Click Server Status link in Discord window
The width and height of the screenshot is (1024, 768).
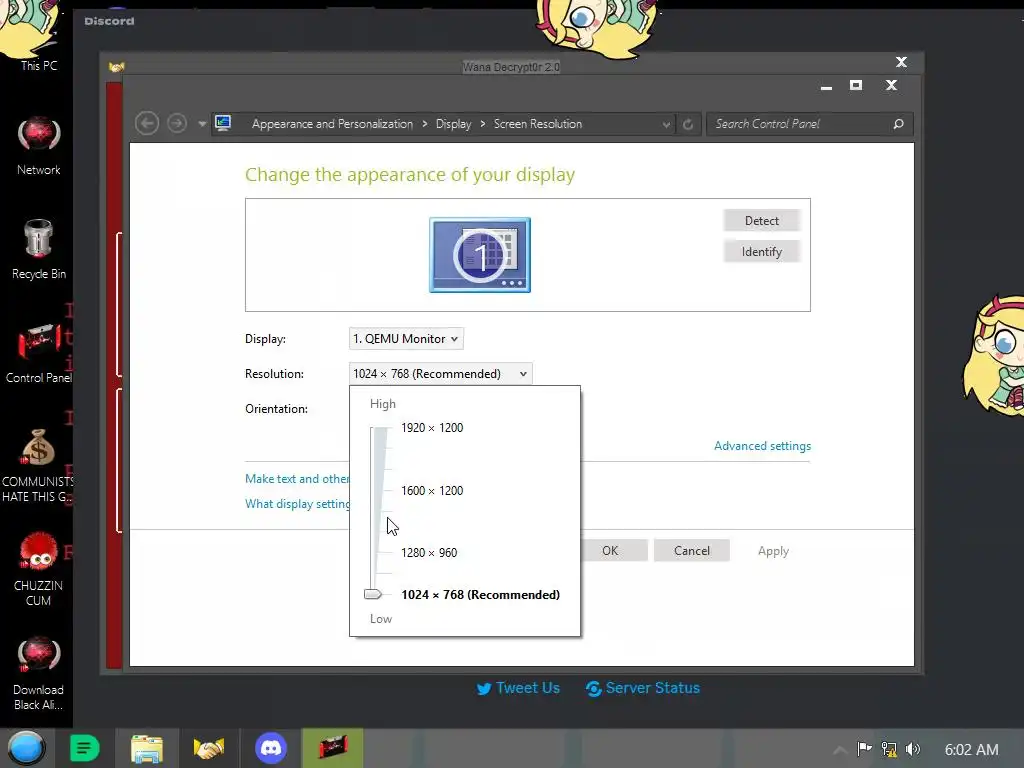point(643,688)
